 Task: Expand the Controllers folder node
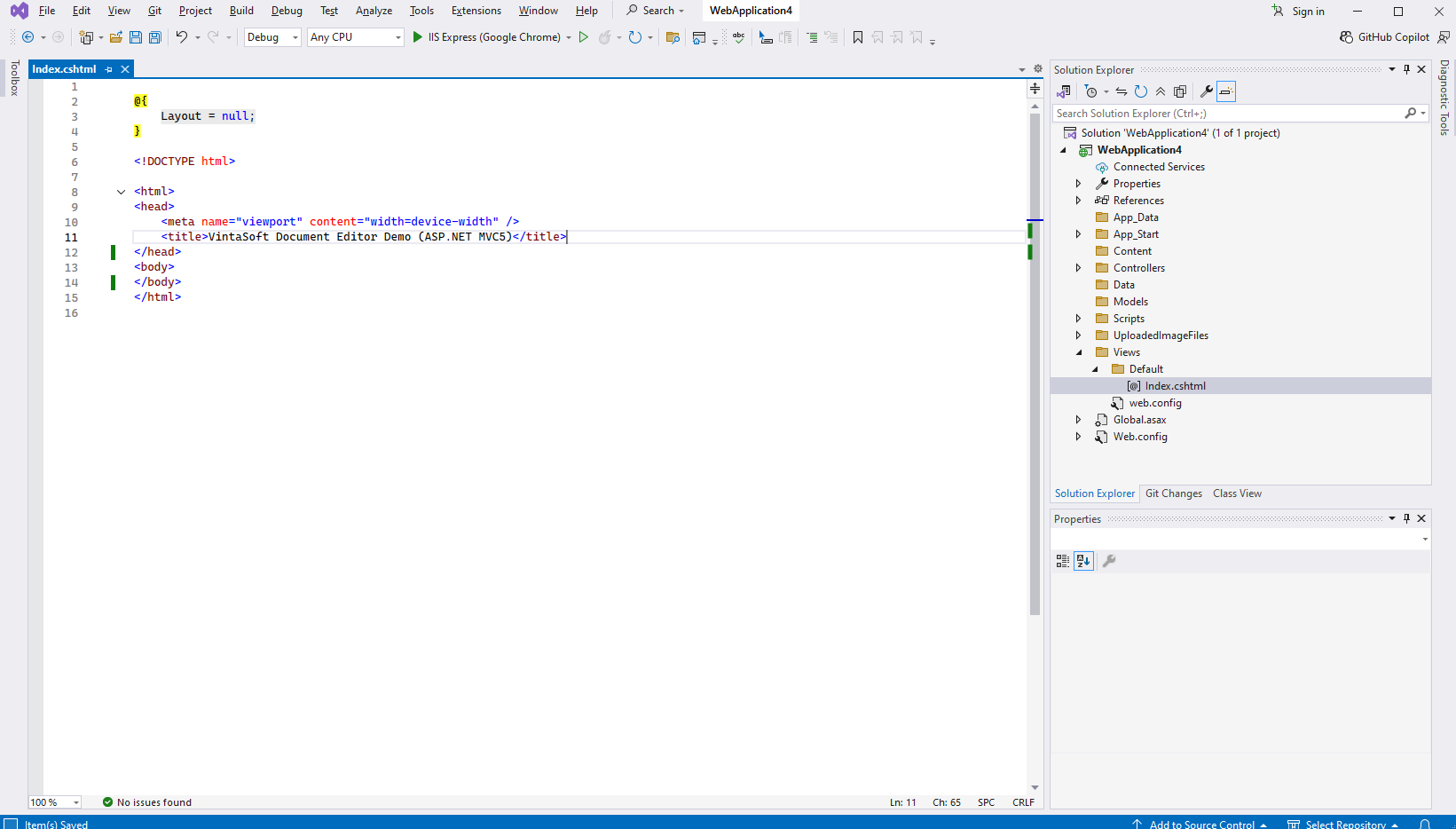pos(1078,268)
